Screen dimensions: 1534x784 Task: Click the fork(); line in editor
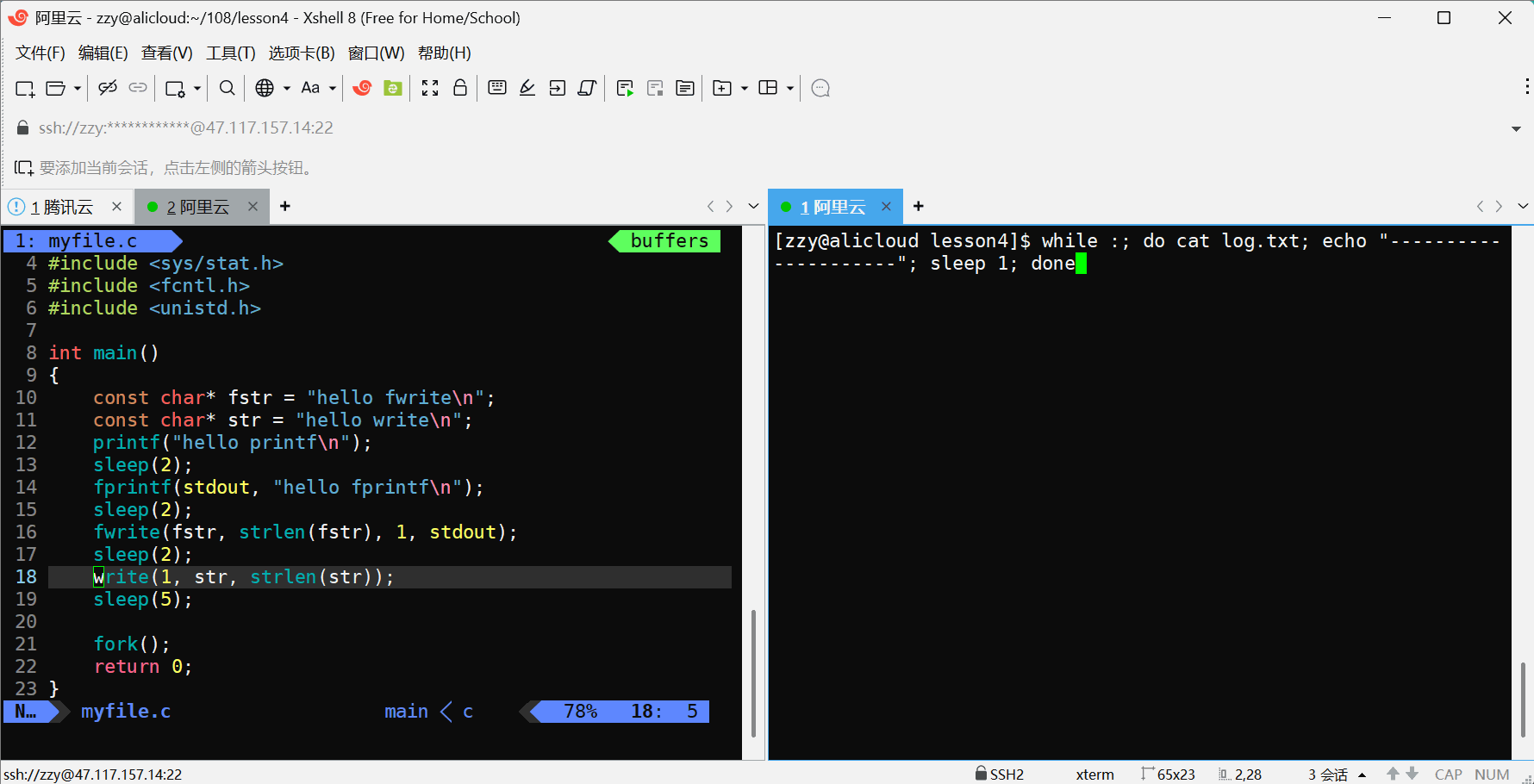click(x=132, y=644)
